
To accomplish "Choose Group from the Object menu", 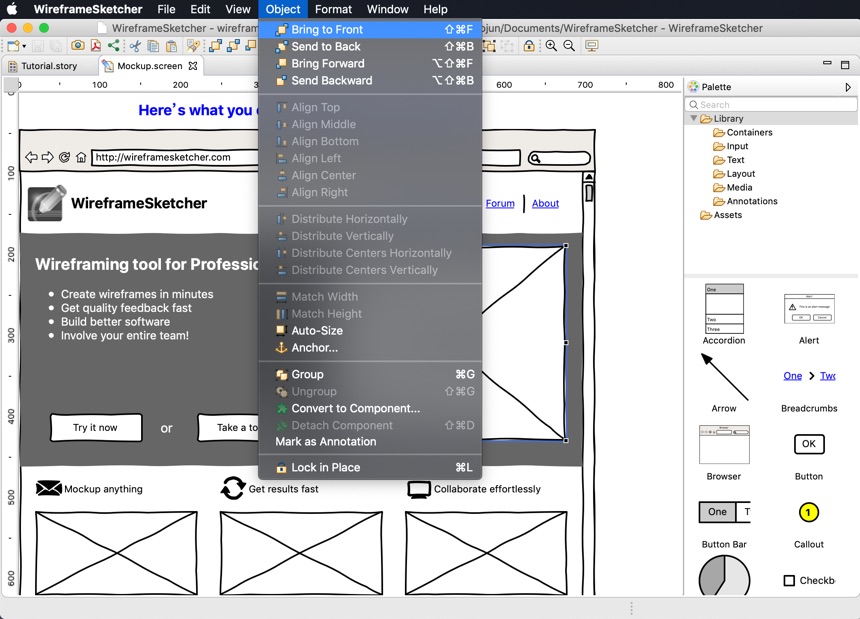I will point(370,374).
